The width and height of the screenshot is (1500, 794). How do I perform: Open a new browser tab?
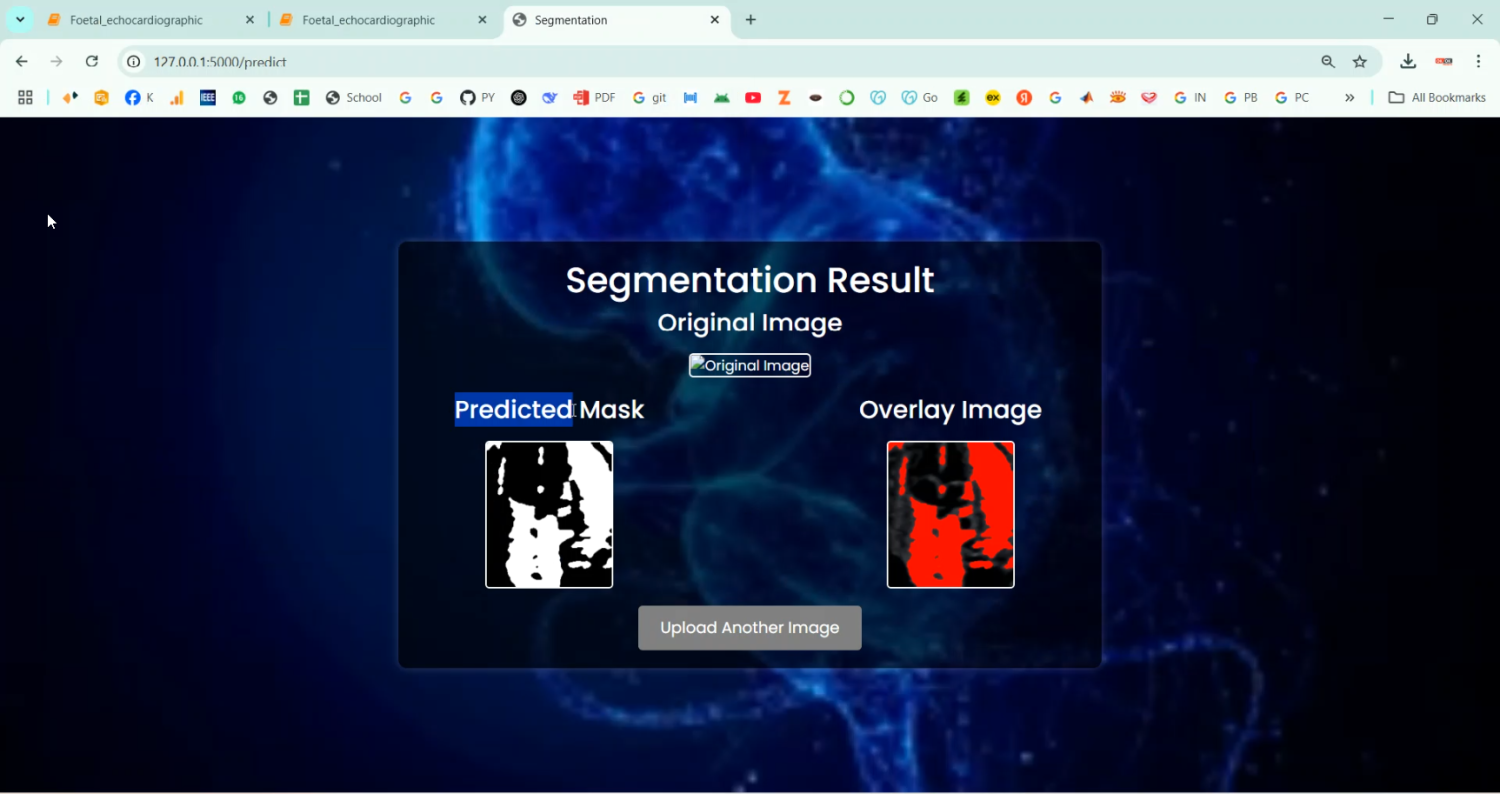[x=750, y=19]
